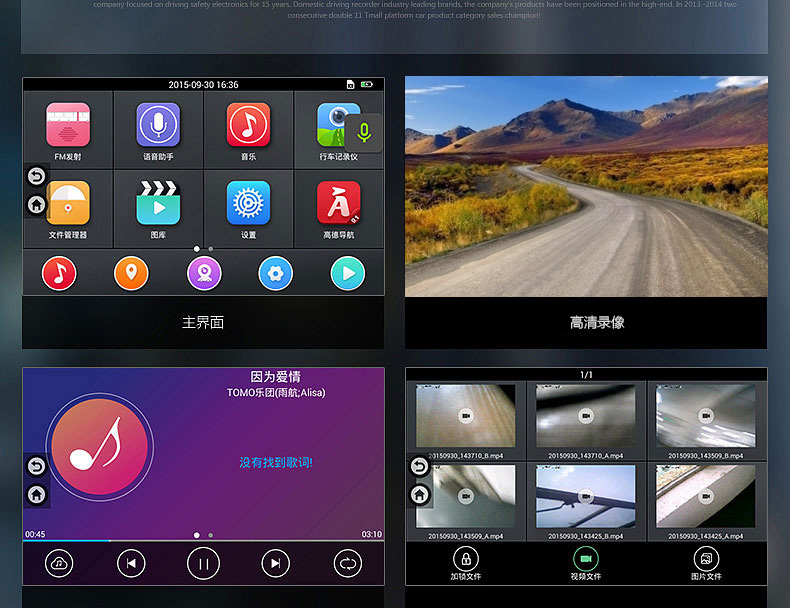This screenshot has width=790, height=608.
Task: Tap the road landscape HD recording image
Action: click(586, 186)
